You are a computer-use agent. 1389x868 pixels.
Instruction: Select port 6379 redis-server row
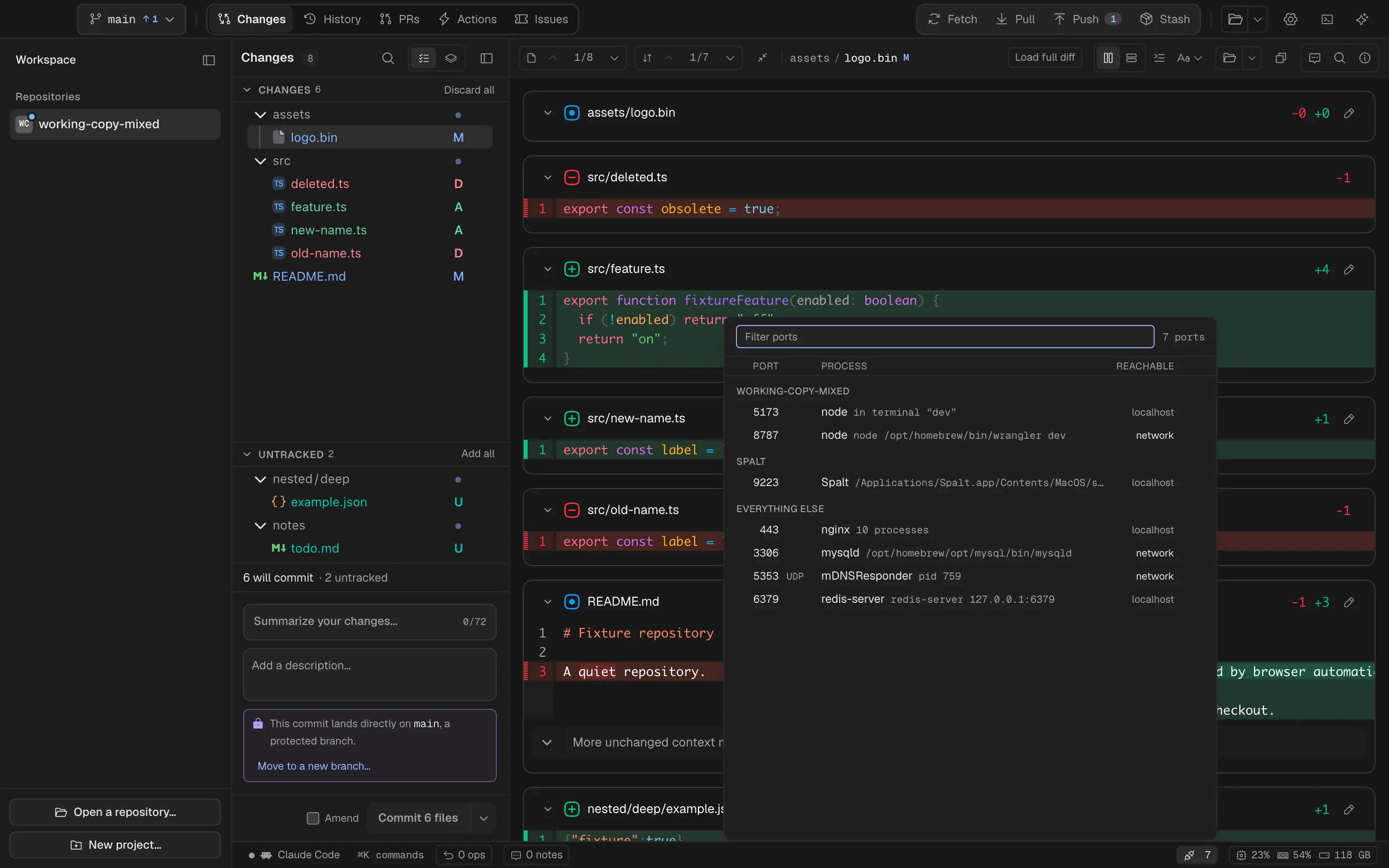970,599
